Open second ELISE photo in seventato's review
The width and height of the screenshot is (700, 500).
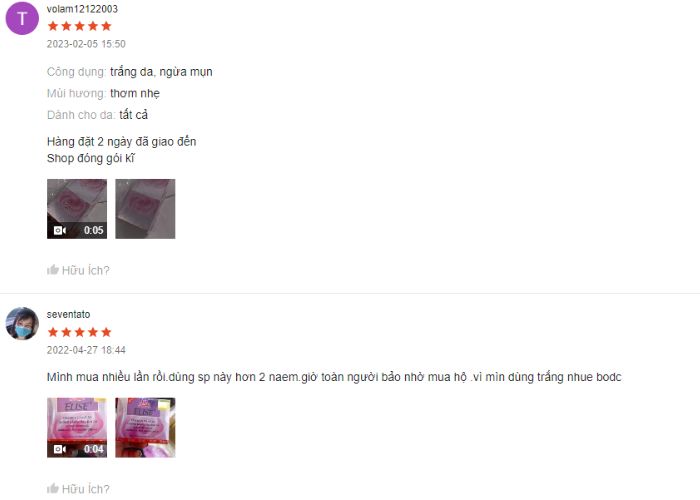(145, 428)
